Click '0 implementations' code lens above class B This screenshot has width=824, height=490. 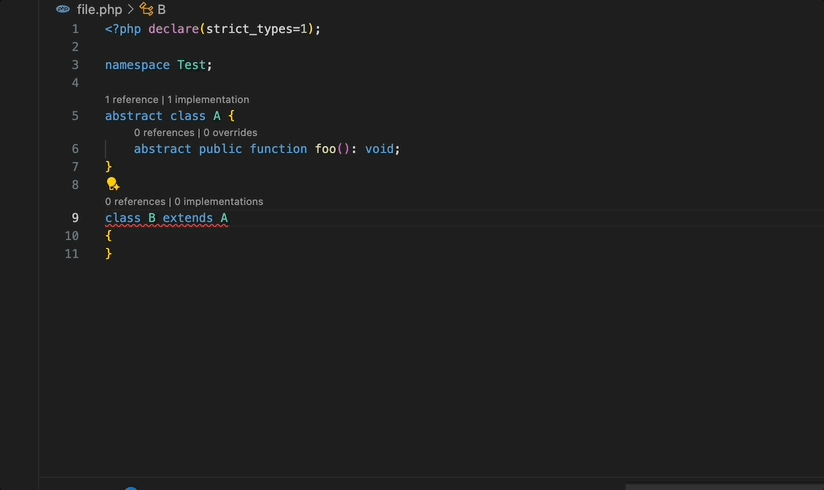[x=218, y=202]
